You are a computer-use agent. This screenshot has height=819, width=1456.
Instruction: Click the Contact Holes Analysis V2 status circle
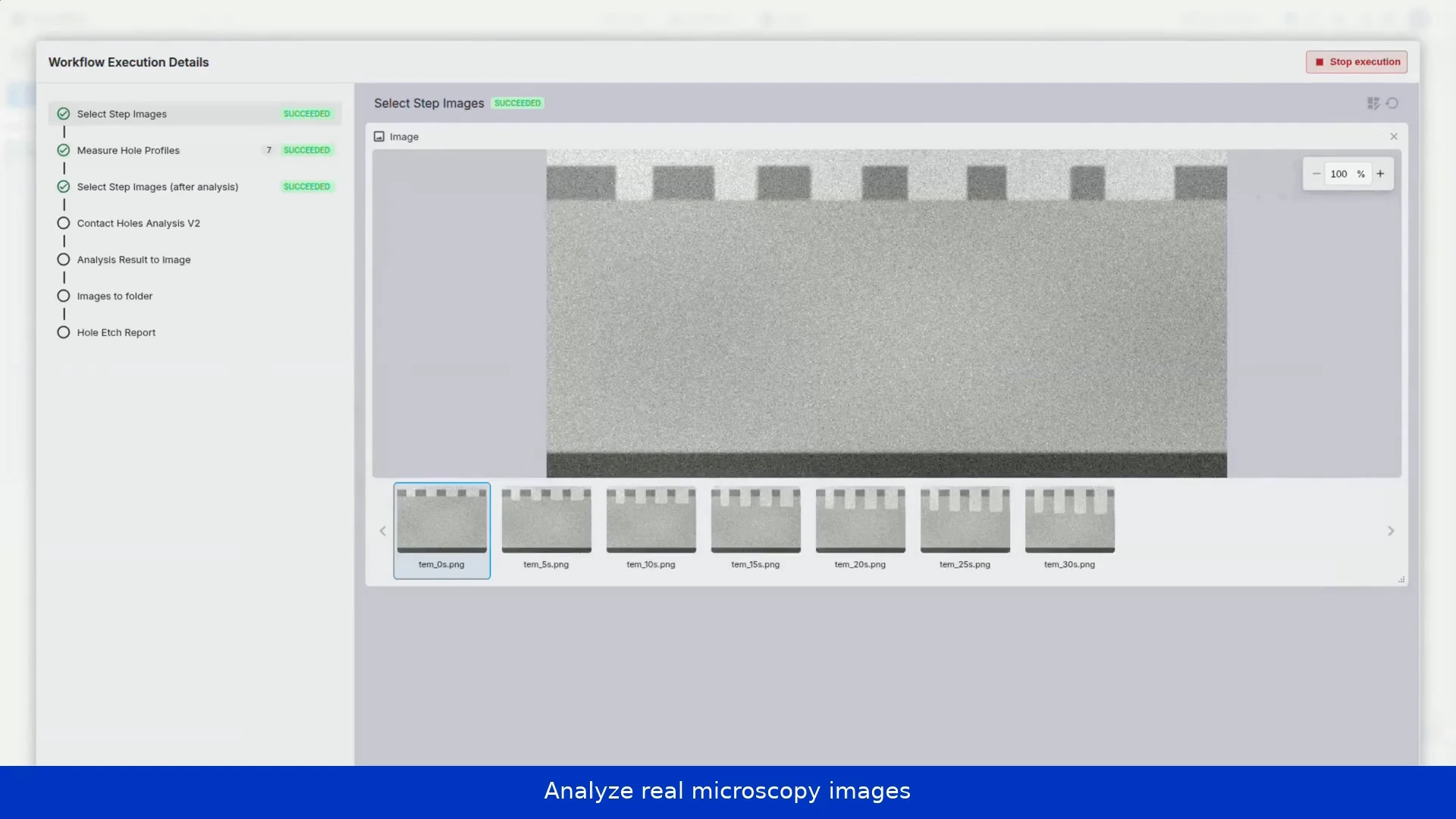(64, 223)
